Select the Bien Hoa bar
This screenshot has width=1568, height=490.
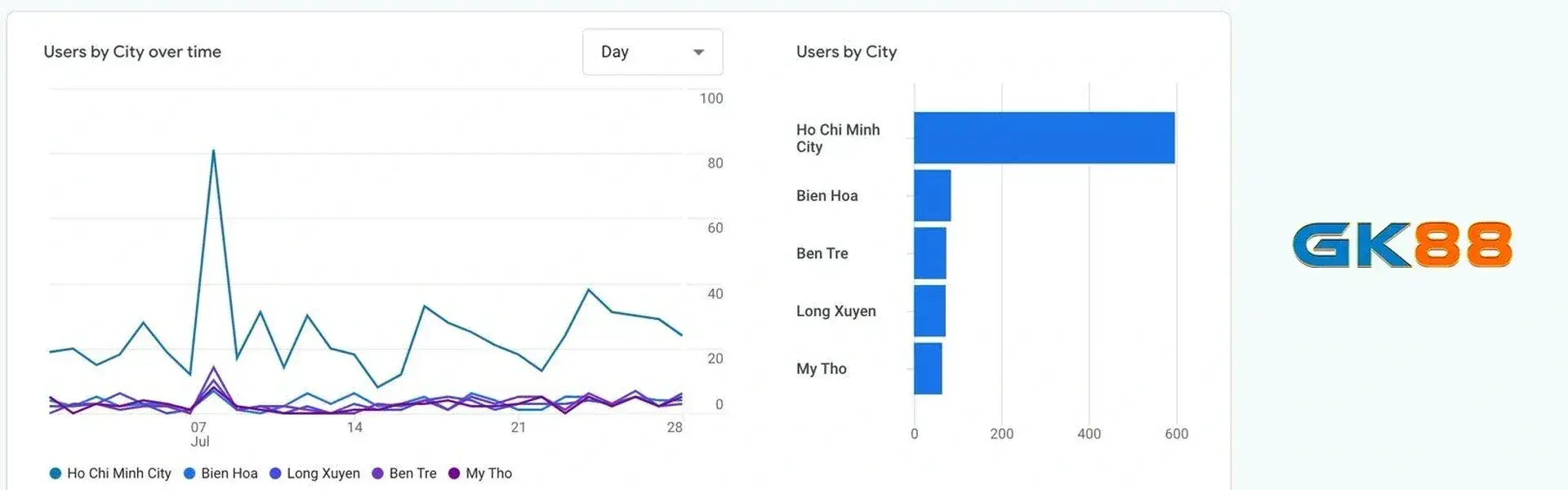coord(932,196)
